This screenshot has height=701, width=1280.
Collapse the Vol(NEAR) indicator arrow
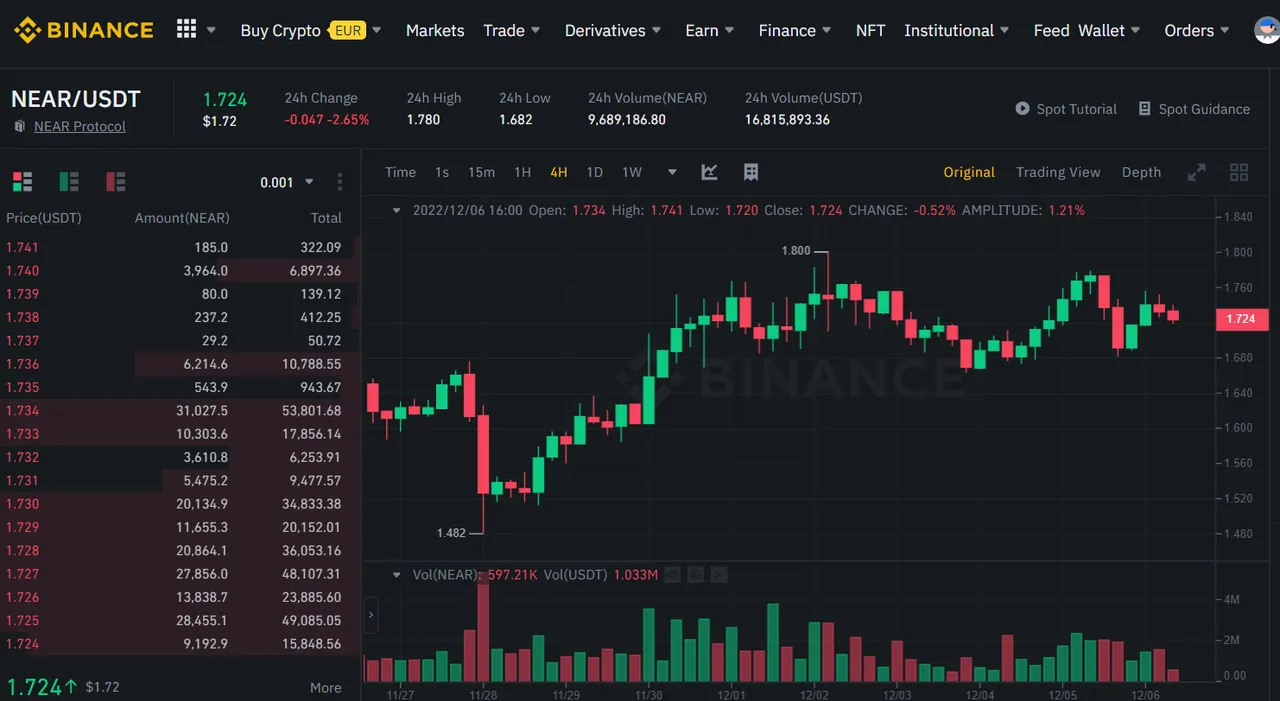click(x=397, y=575)
